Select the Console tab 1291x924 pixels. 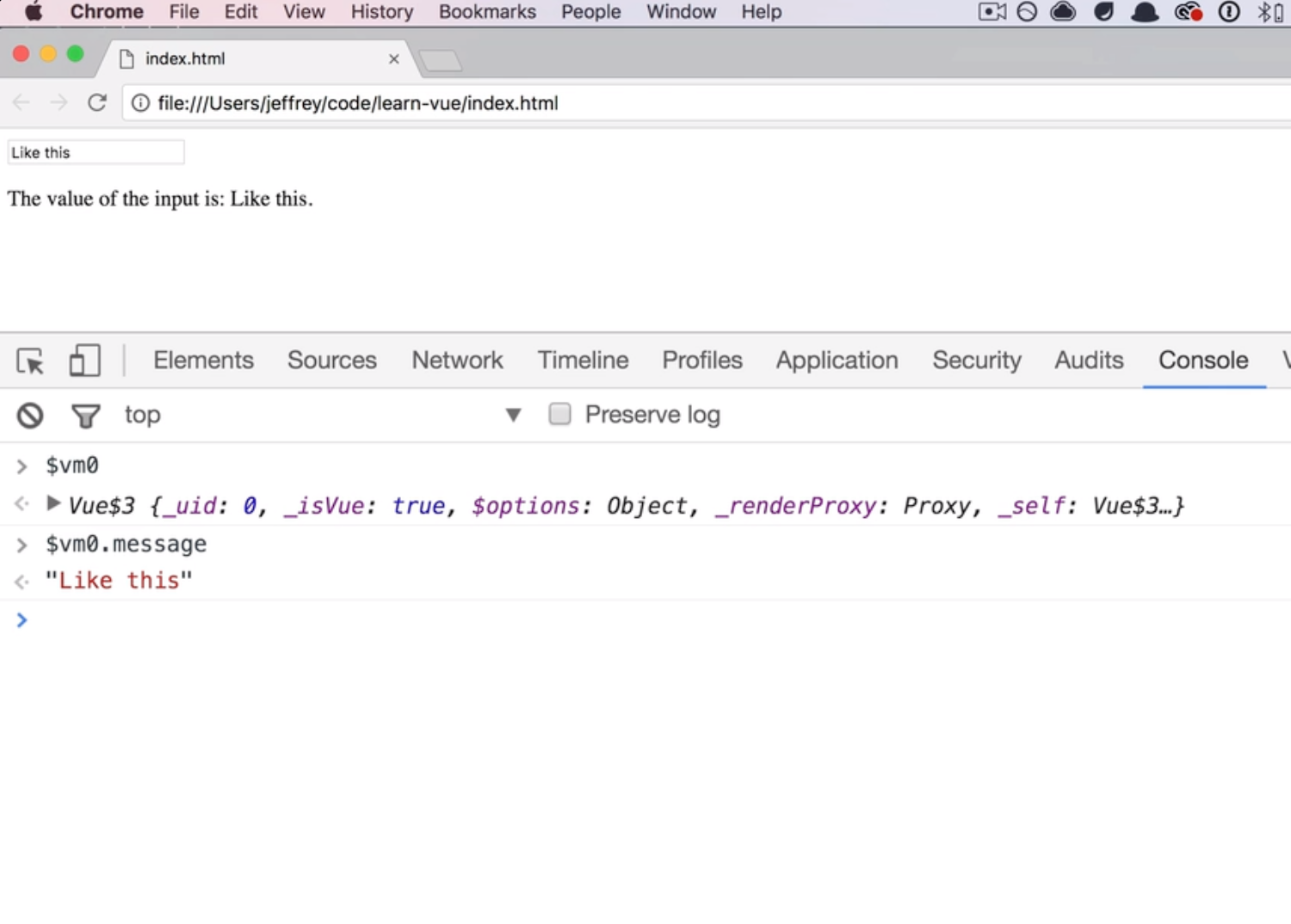1203,360
